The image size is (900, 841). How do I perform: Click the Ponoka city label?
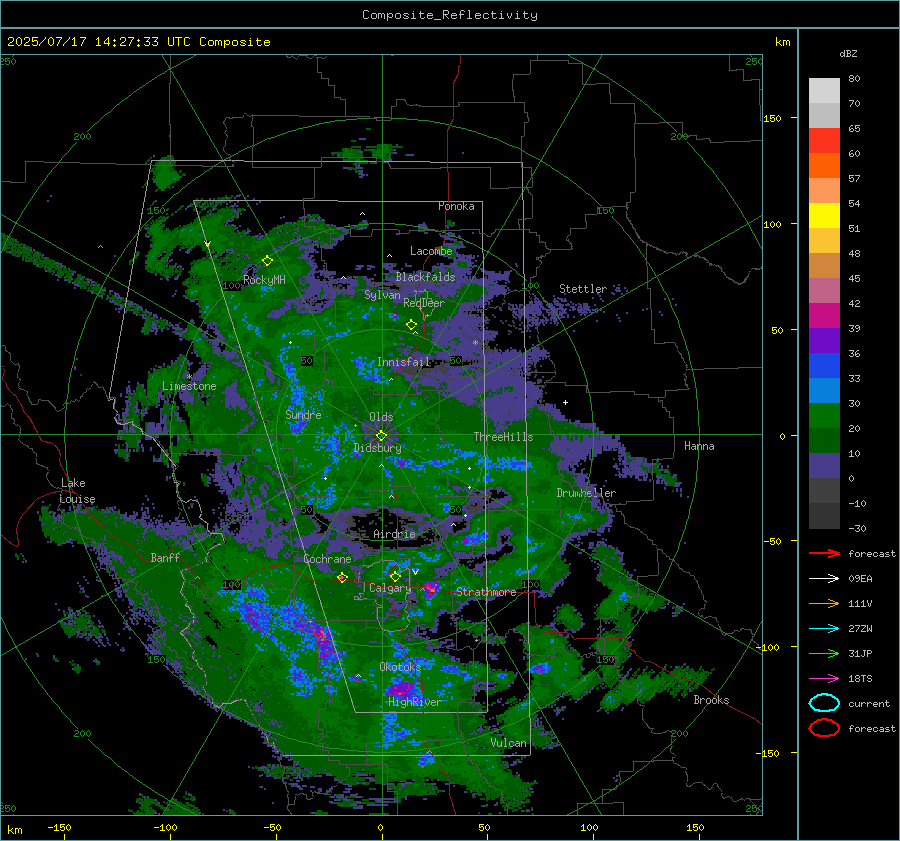point(456,206)
